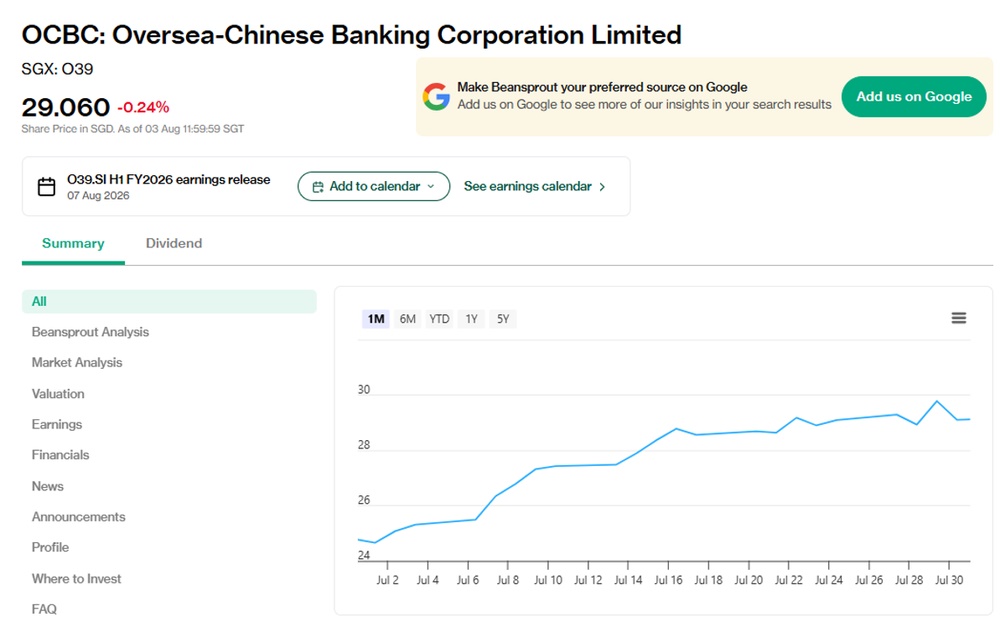Click the Add us on Google button

[913, 96]
